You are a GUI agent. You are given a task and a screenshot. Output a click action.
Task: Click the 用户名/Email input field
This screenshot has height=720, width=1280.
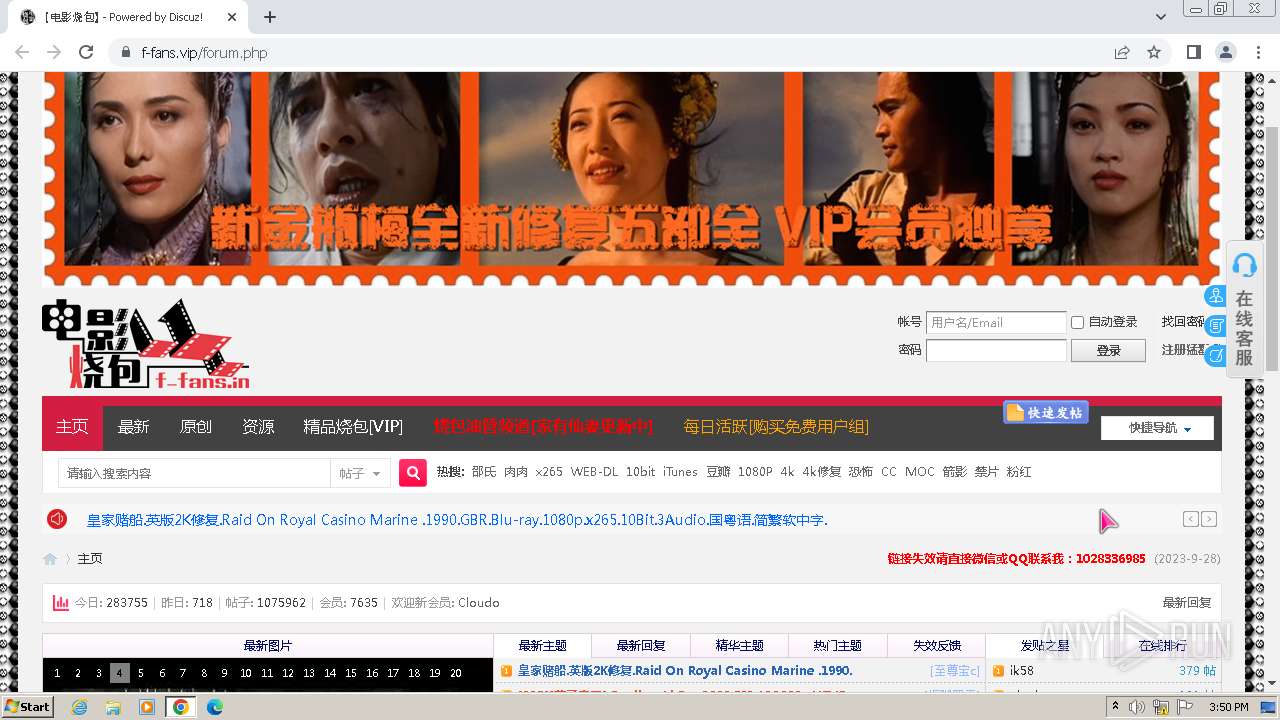point(996,322)
